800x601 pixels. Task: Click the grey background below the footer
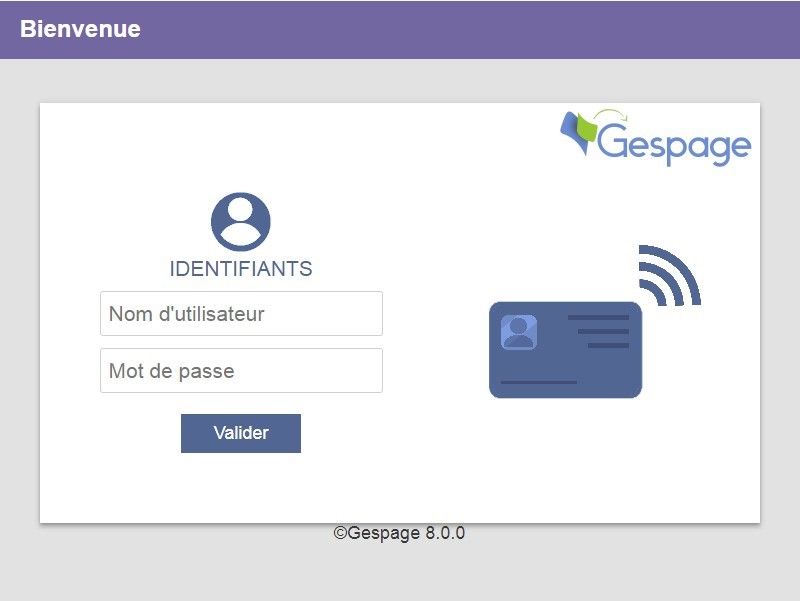[x=400, y=573]
